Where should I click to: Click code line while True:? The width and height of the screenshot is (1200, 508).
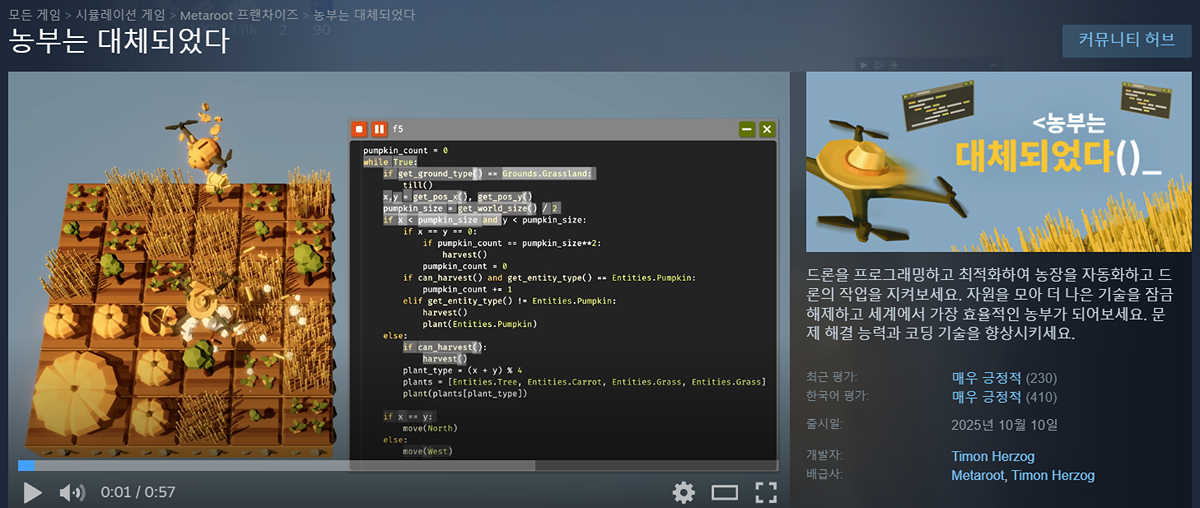point(390,162)
